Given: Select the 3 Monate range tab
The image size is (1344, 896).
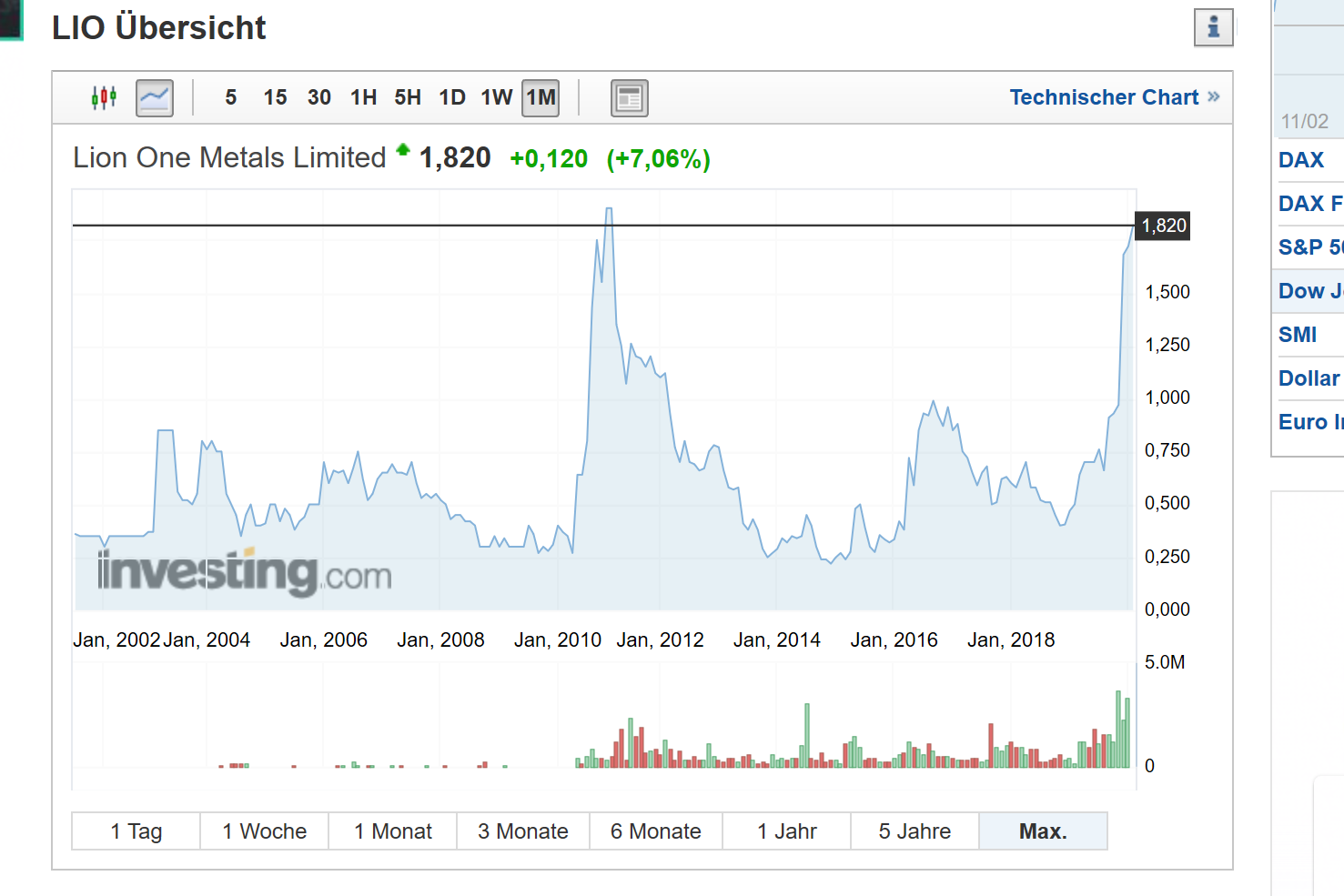Looking at the screenshot, I should [522, 831].
